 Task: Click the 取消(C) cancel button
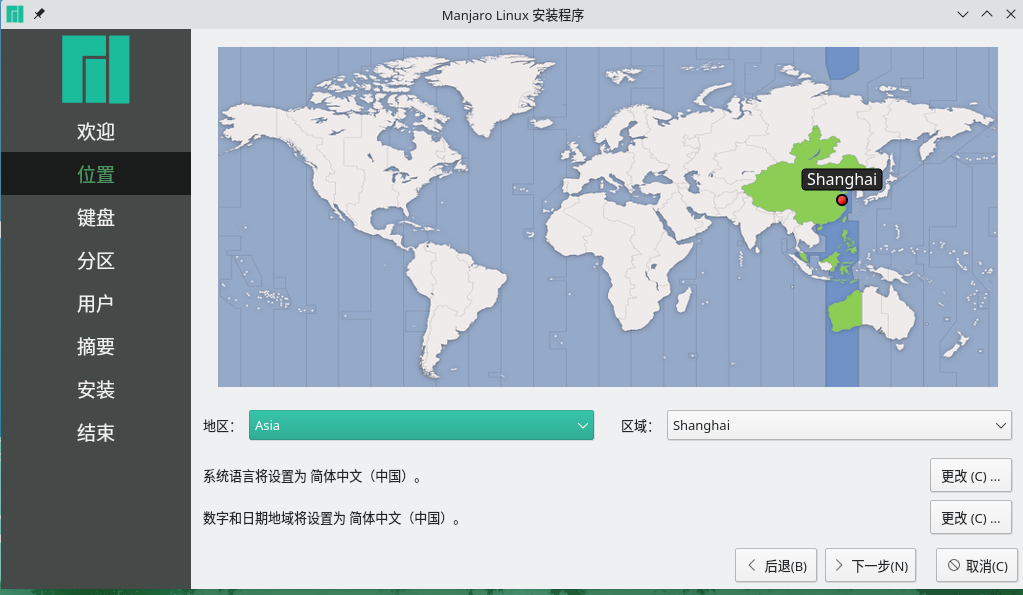[977, 566]
